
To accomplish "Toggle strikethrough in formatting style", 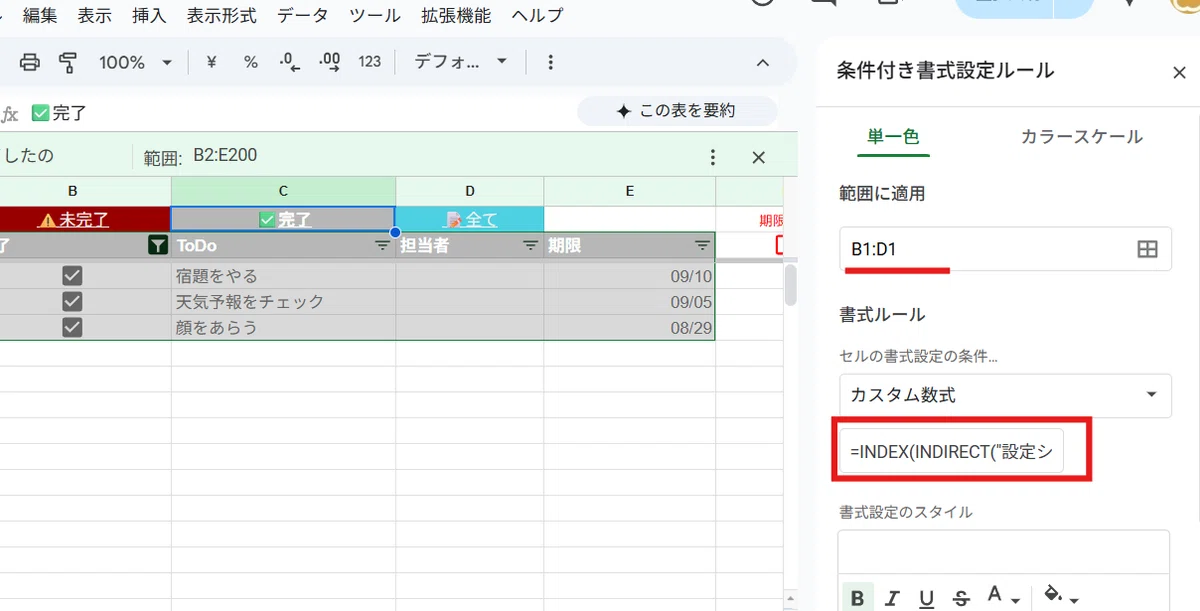I will tap(961, 598).
